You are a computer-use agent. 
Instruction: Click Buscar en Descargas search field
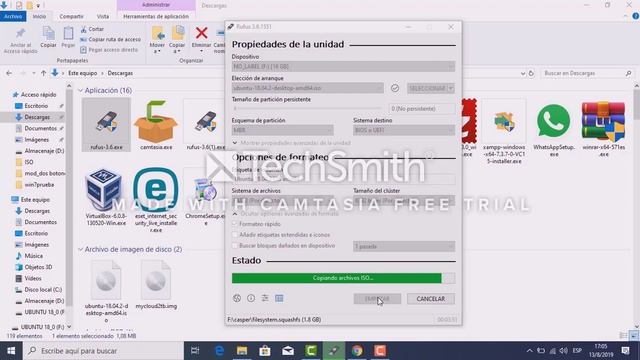click(x=587, y=73)
